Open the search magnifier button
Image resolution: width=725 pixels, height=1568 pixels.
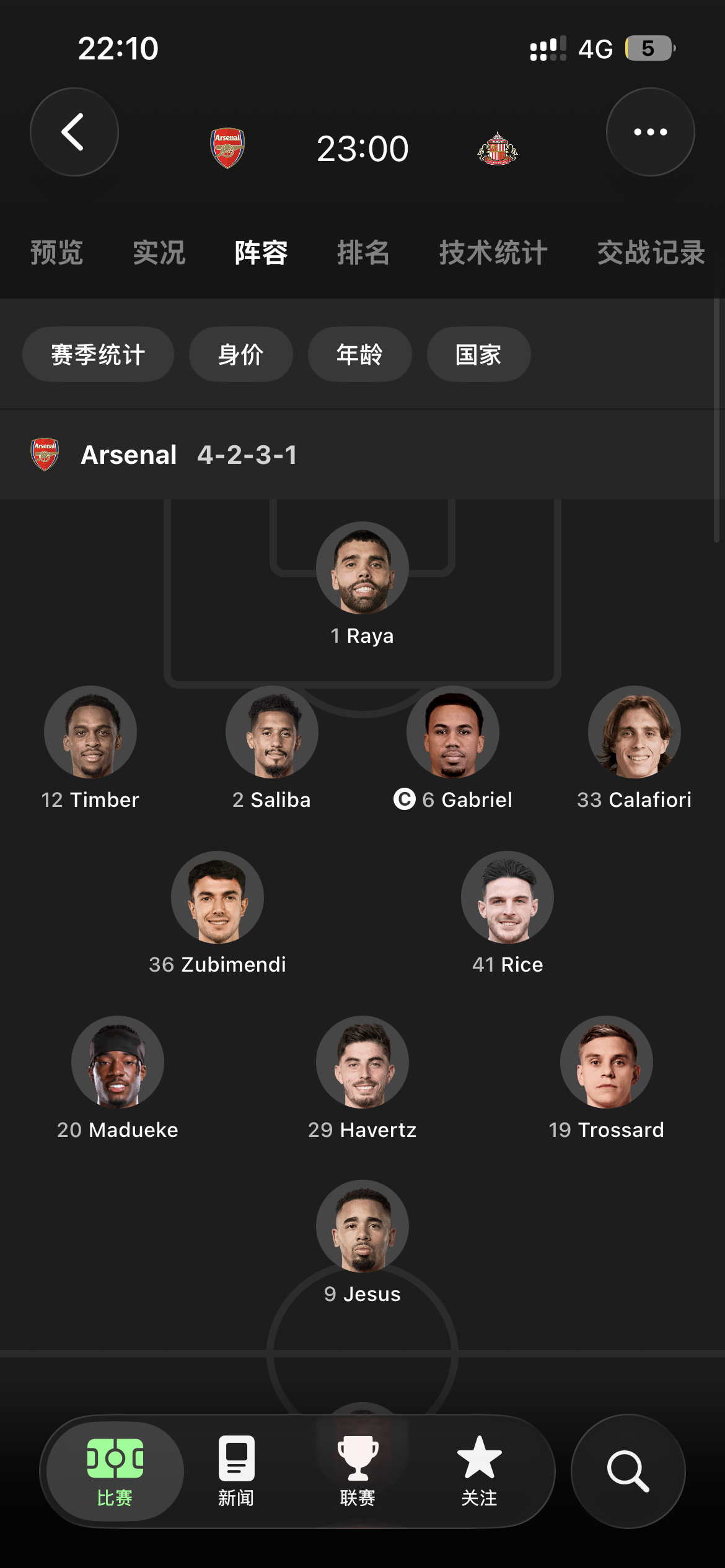point(628,1471)
